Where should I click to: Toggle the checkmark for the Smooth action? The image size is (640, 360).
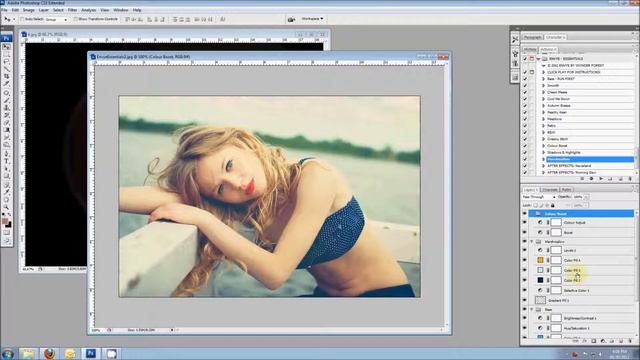click(525, 85)
